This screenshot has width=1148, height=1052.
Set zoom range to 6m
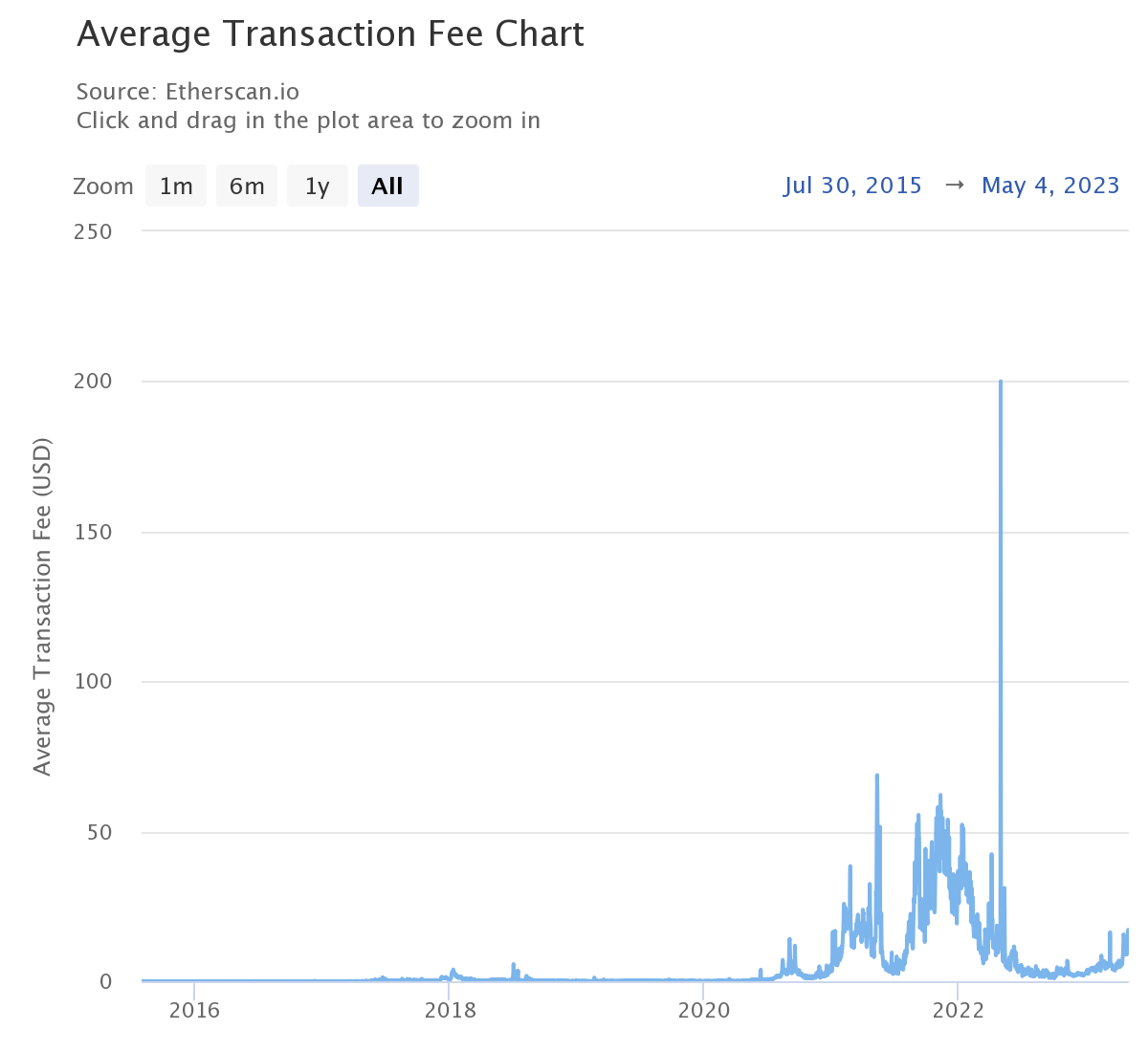tap(247, 186)
